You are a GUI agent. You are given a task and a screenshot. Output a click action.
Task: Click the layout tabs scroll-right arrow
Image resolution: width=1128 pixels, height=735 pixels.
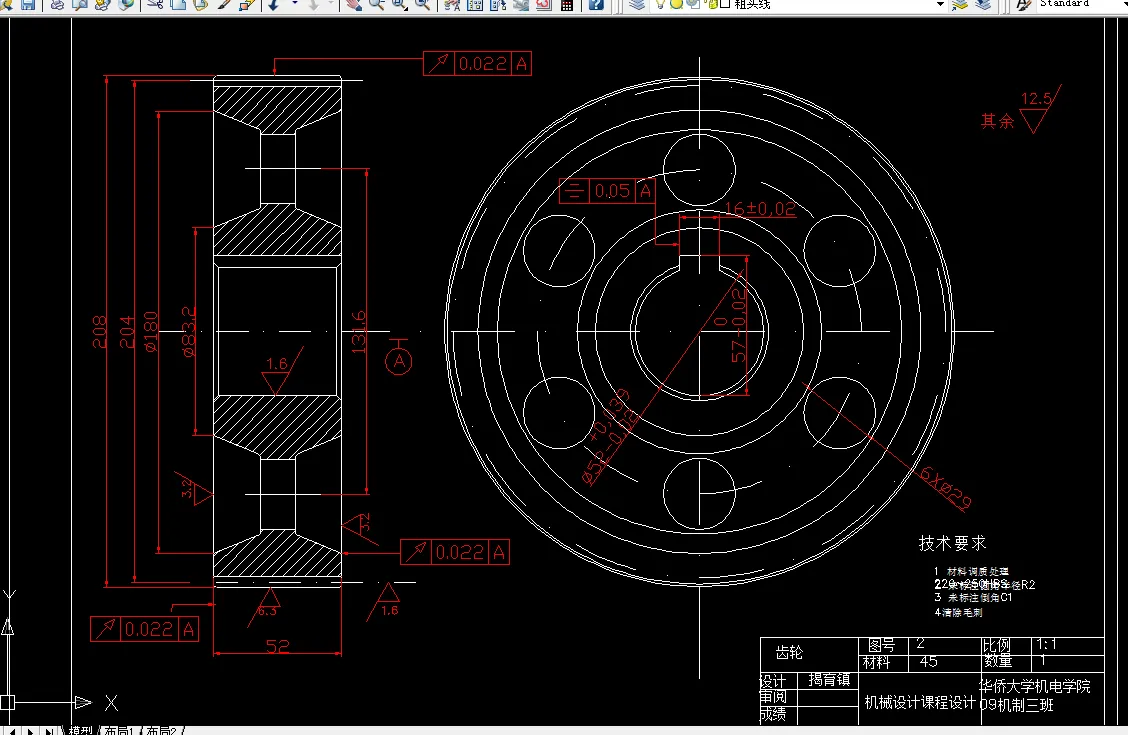30,731
